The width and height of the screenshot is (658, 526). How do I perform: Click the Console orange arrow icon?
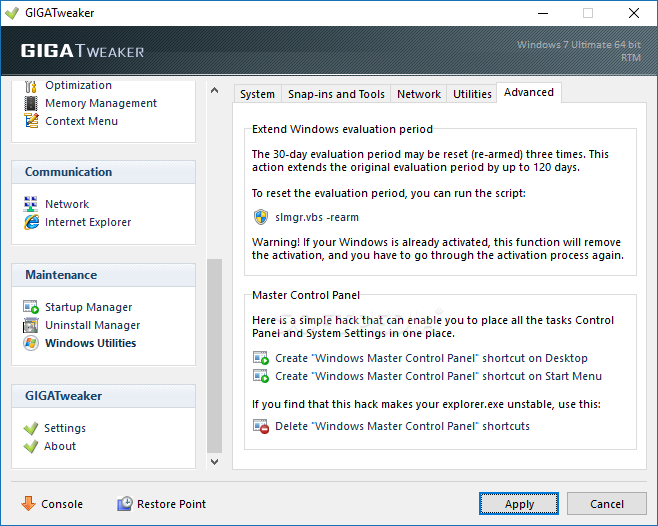coord(29,503)
